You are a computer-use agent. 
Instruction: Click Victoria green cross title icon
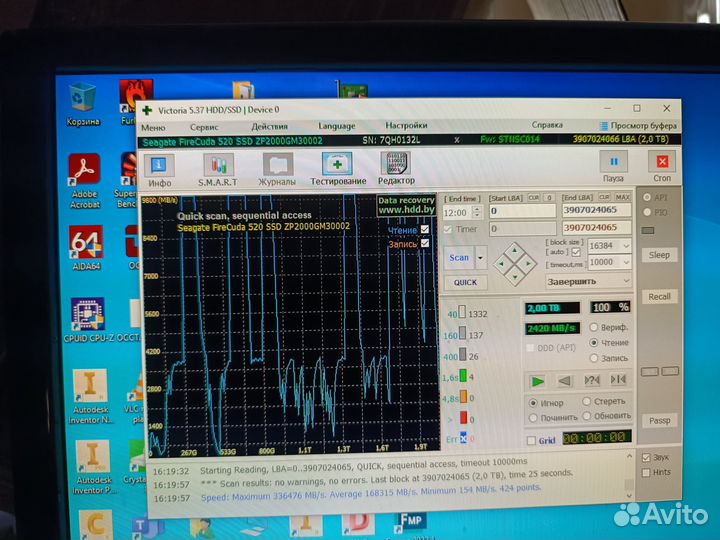pyautogui.click(x=147, y=110)
